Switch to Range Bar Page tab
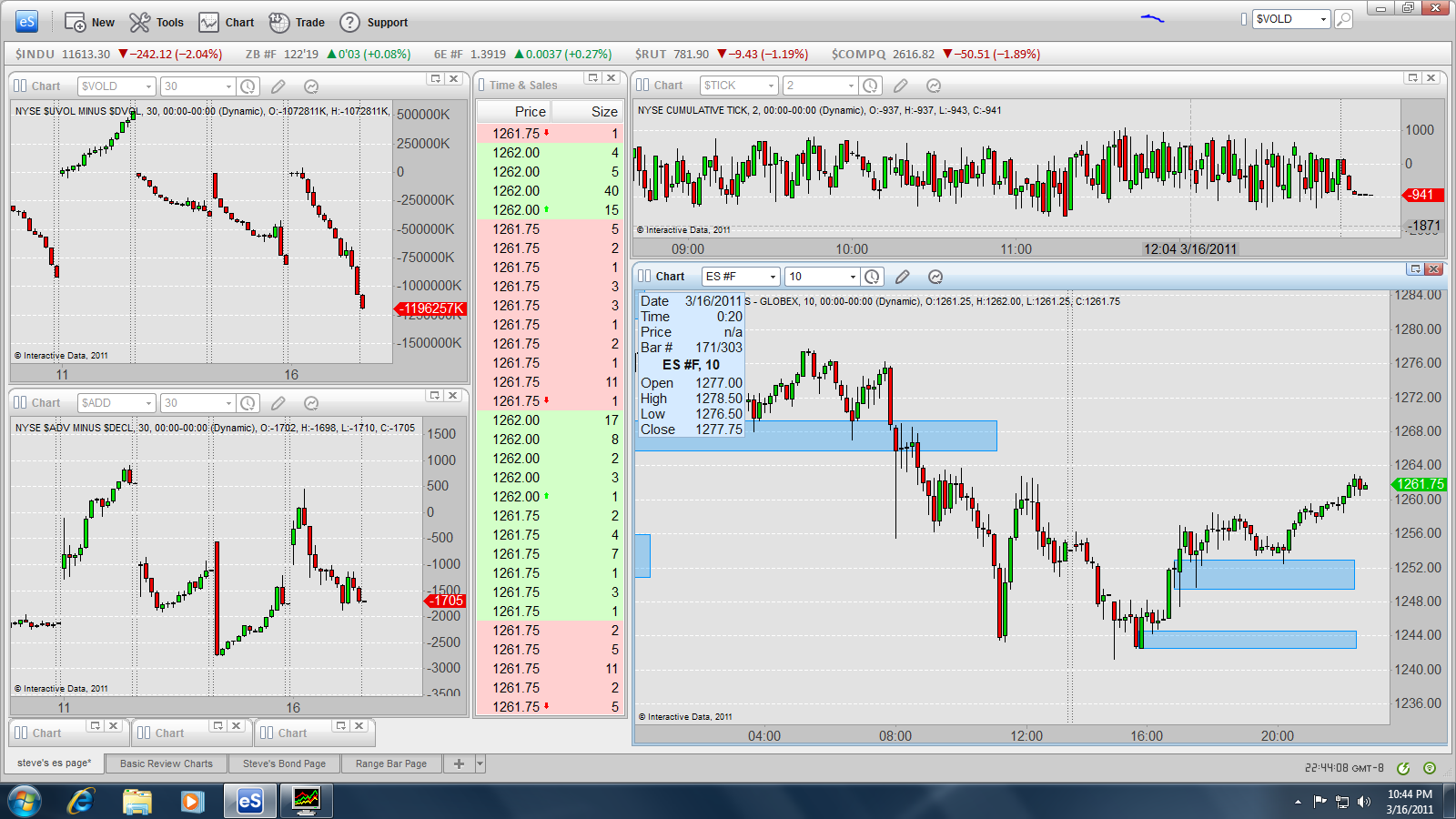The width and height of the screenshot is (1456, 819). [391, 763]
